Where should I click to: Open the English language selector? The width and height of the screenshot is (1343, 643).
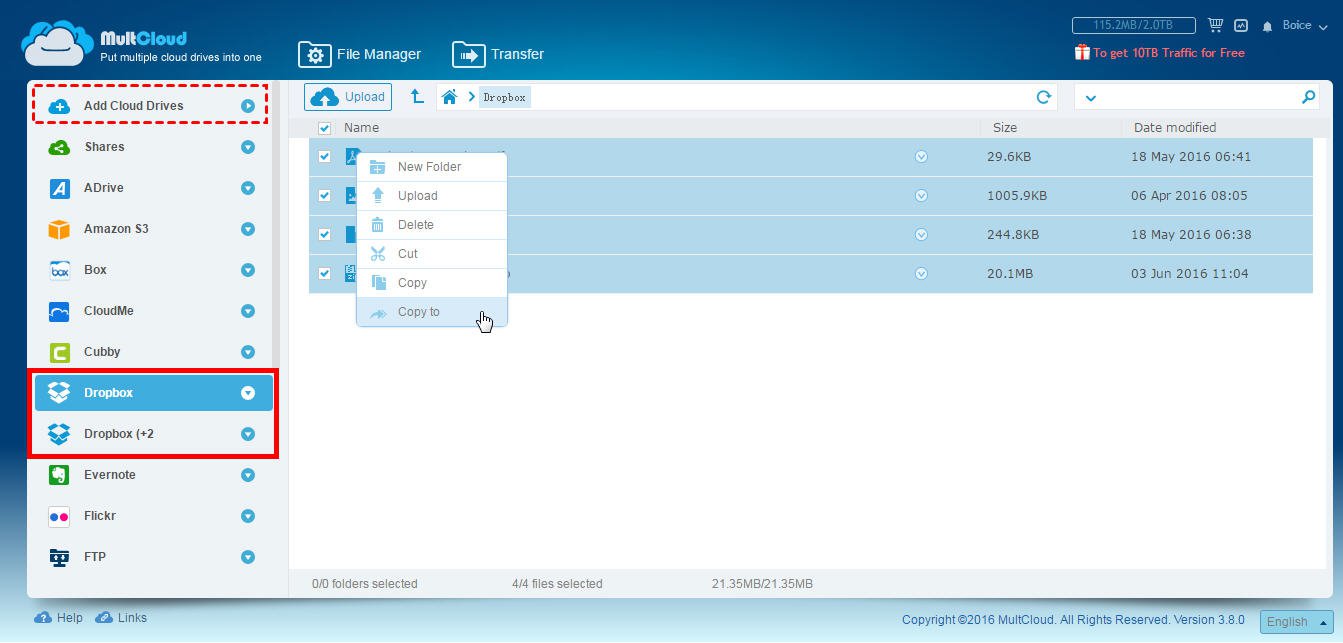[1296, 621]
